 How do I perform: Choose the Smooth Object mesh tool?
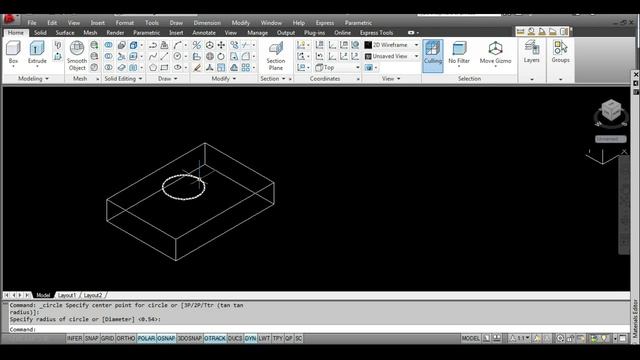click(x=77, y=56)
